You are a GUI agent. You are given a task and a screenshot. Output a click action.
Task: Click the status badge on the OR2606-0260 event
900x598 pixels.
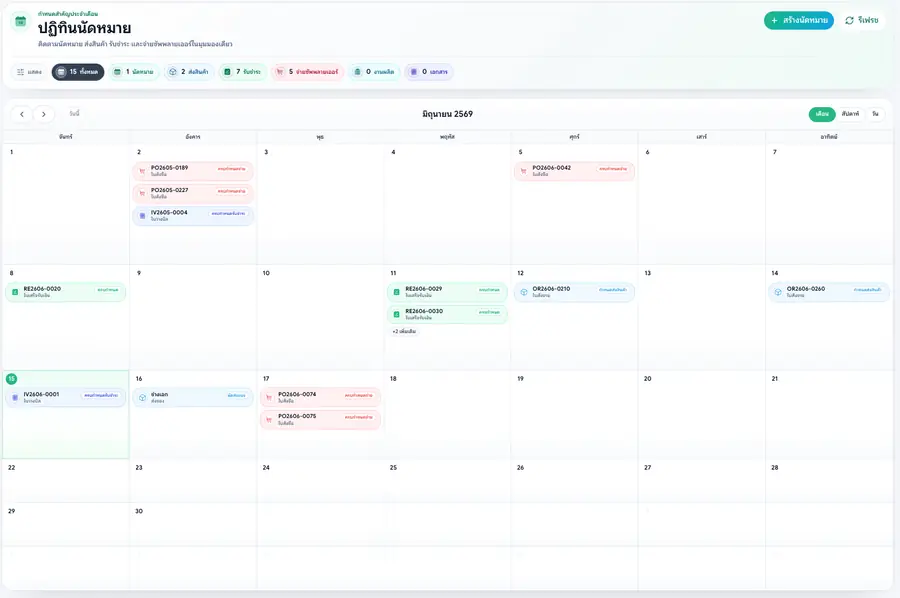(x=867, y=290)
